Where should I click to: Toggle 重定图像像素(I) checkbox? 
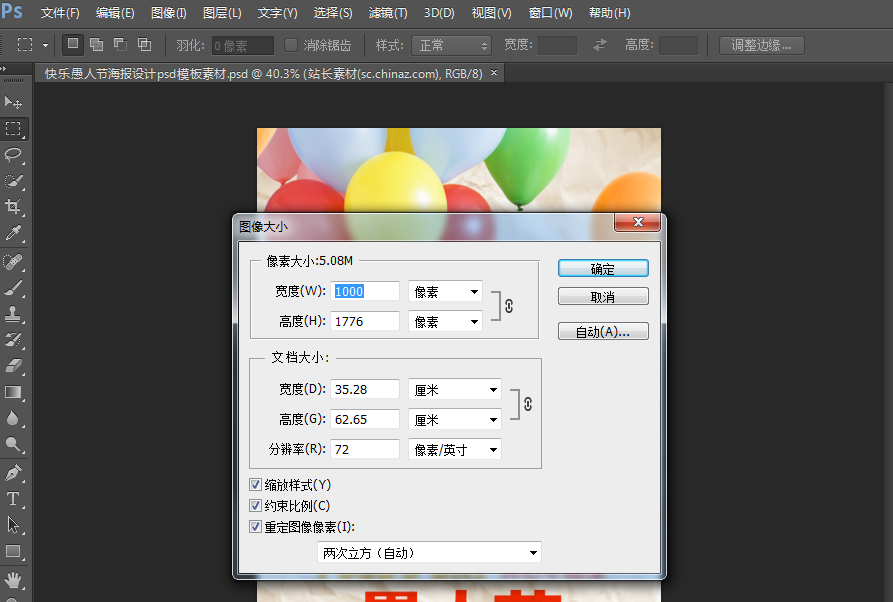(256, 526)
